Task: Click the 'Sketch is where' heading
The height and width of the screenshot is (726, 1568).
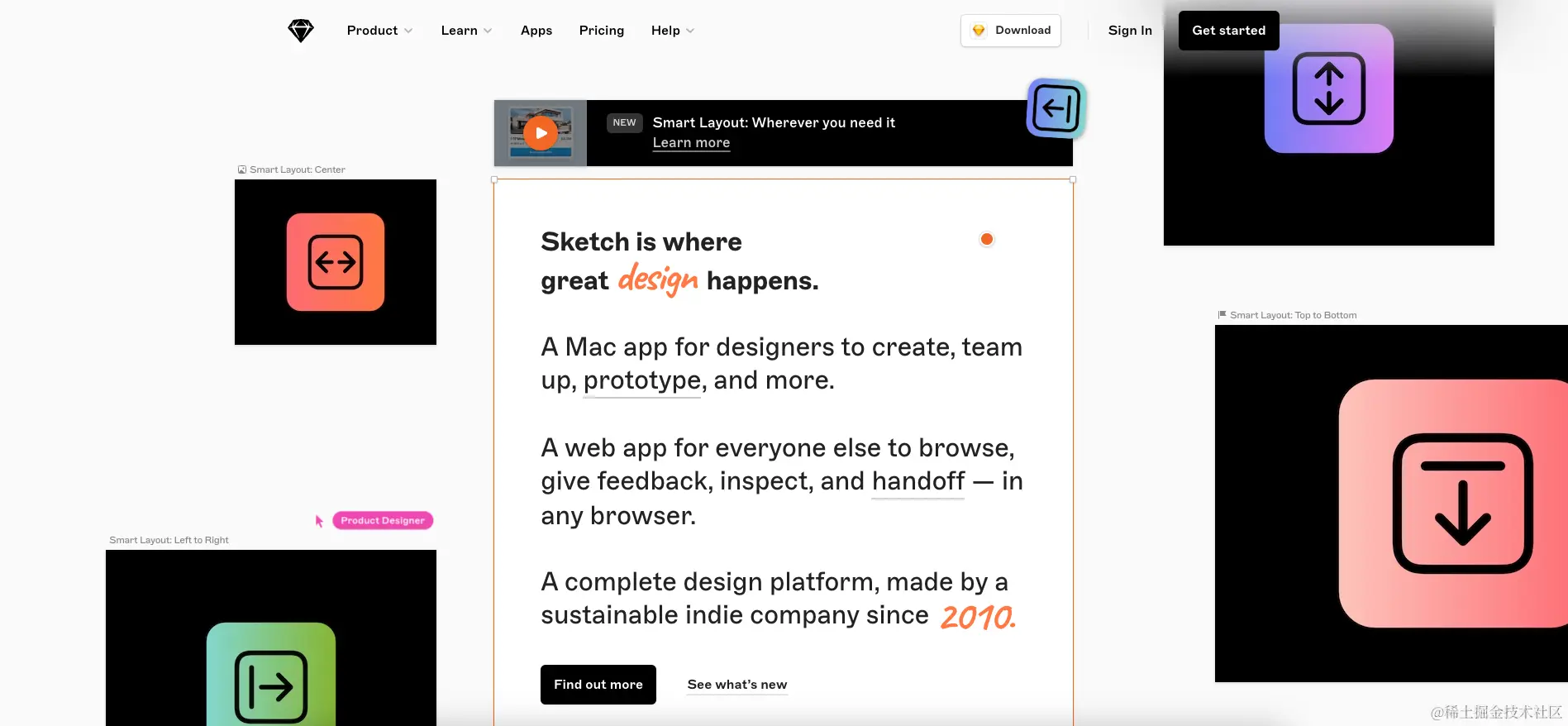Action: [641, 241]
